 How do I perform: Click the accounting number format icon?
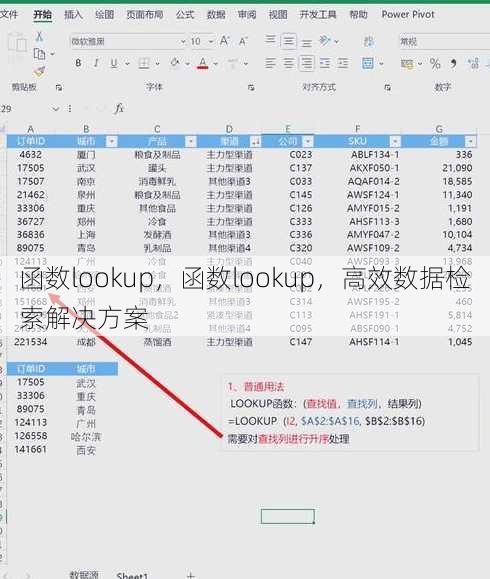point(407,64)
